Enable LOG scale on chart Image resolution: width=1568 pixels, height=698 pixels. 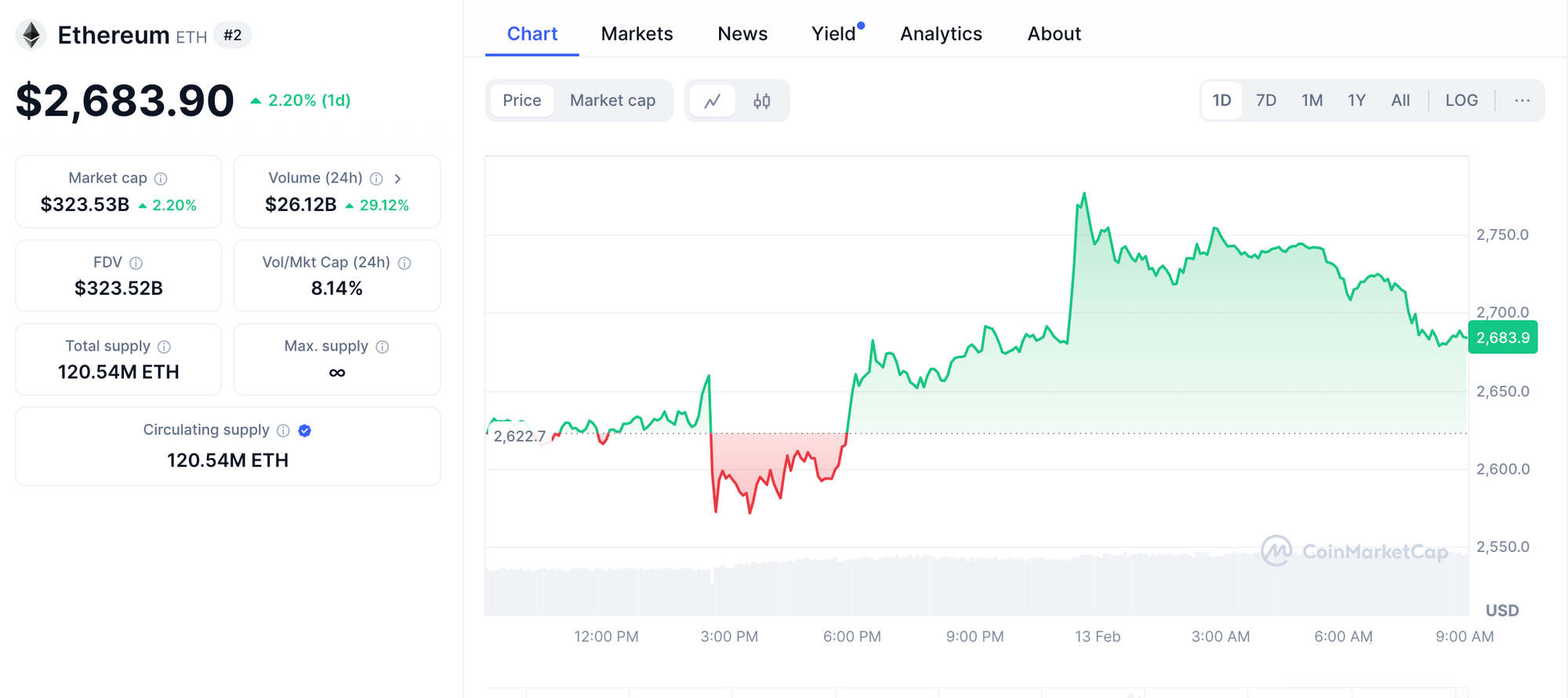(1461, 100)
